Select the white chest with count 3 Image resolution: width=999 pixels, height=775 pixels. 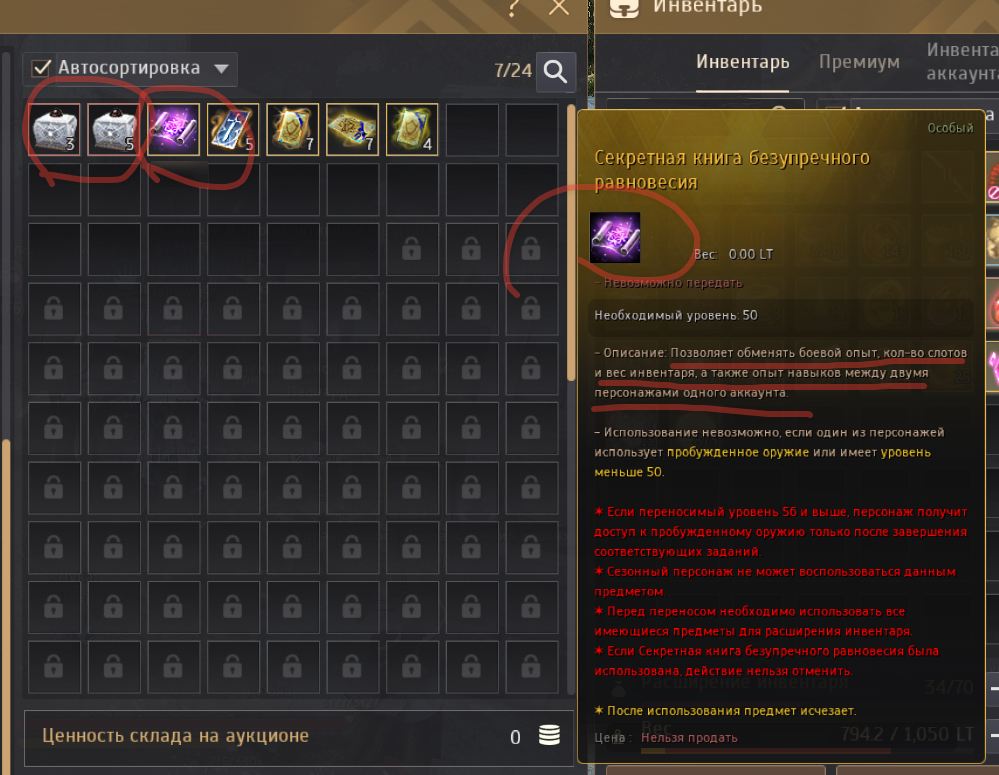click(x=54, y=129)
